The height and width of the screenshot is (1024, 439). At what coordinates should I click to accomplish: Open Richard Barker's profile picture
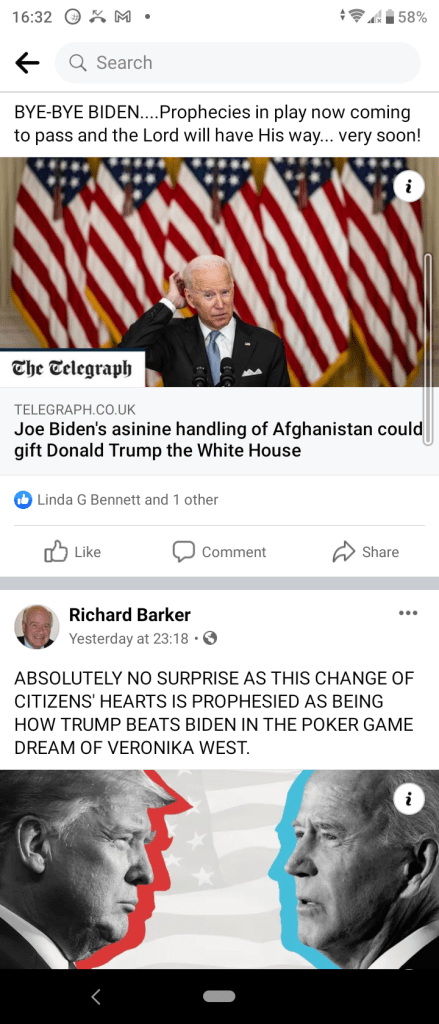click(37, 627)
